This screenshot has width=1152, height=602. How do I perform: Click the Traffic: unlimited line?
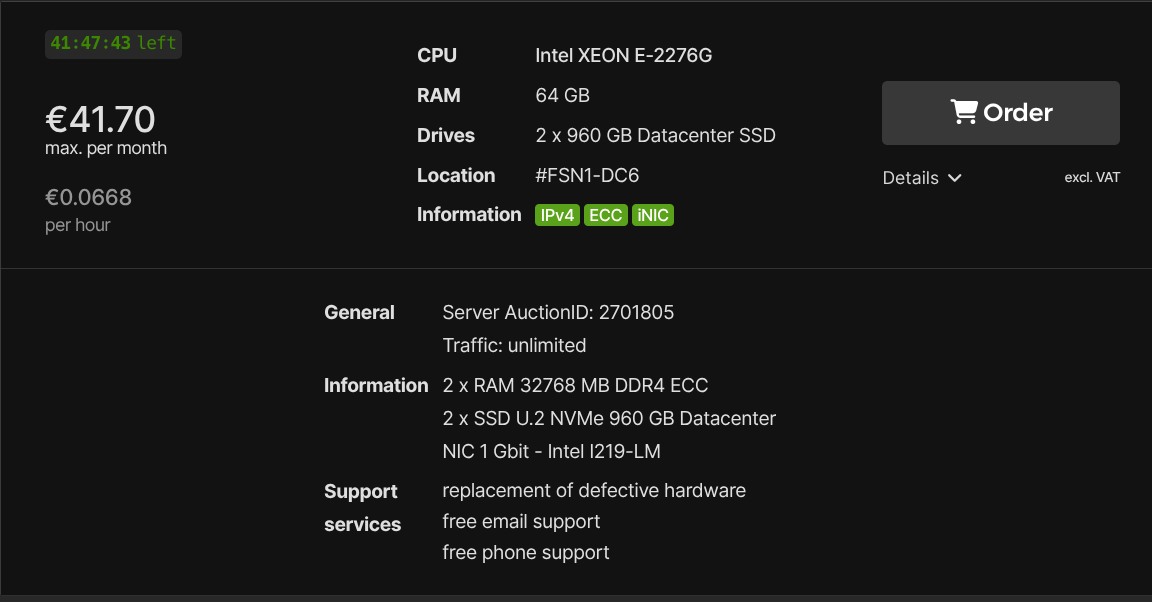514,346
